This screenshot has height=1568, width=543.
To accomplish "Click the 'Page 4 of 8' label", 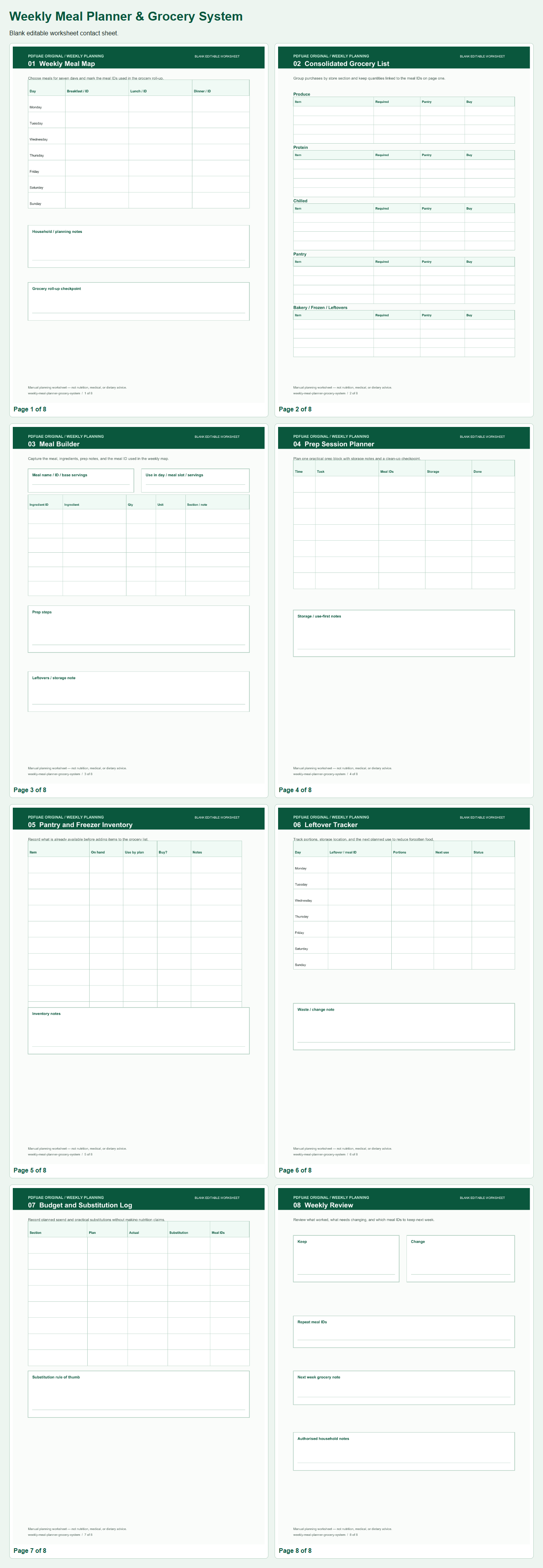I will coord(295,790).
